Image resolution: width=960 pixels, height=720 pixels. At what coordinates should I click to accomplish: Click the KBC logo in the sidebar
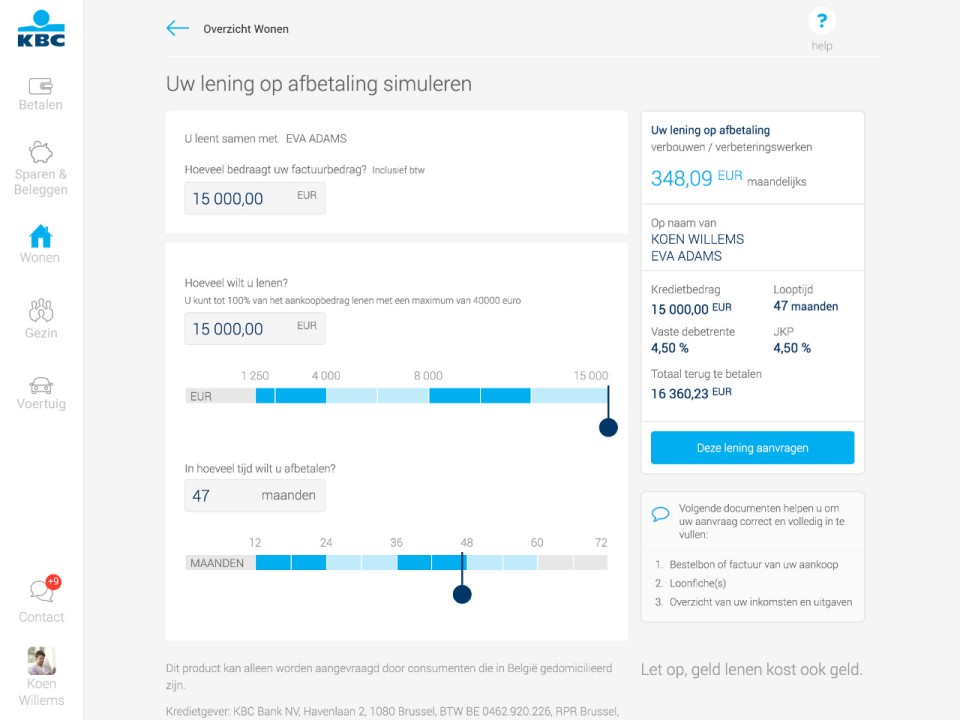click(x=40, y=29)
